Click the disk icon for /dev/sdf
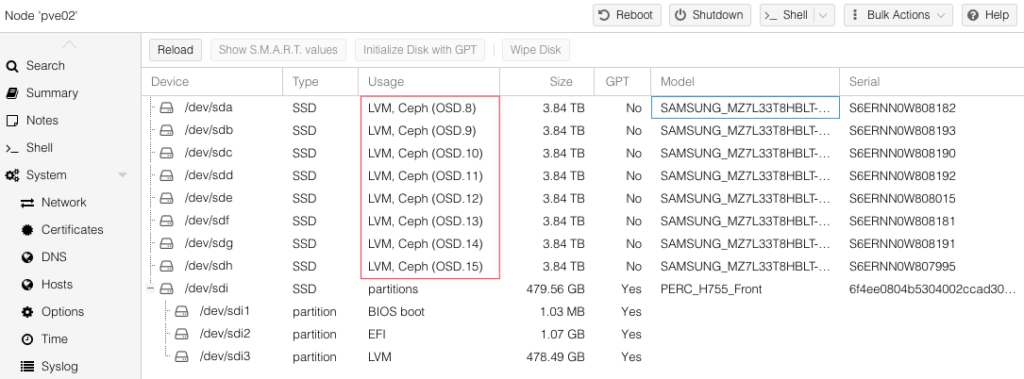This screenshot has width=1024, height=379. point(167,221)
